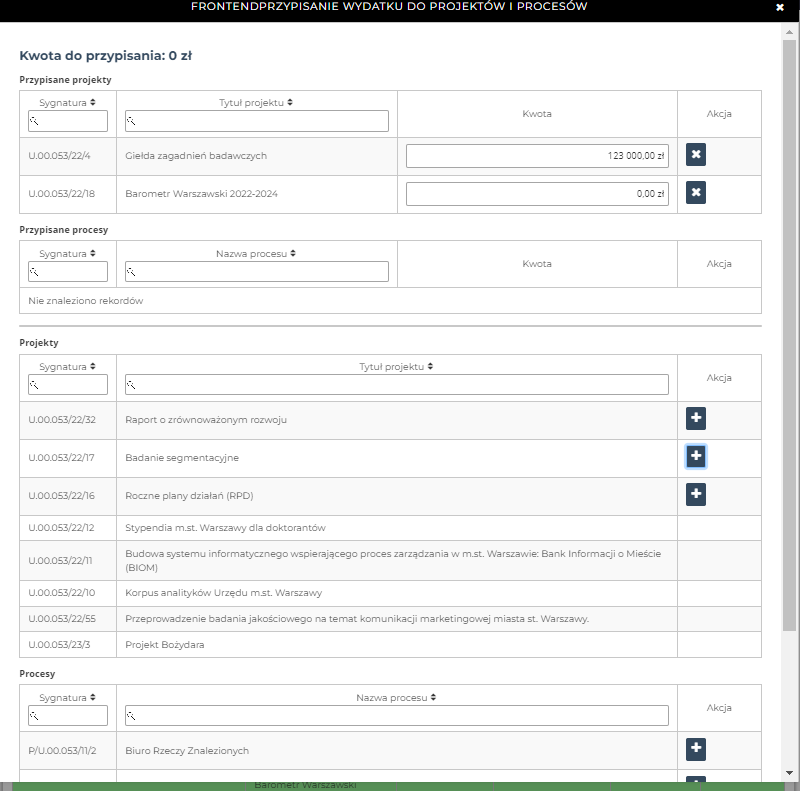Filter assigned processes by signature search box
The width and height of the screenshot is (800, 791).
pyautogui.click(x=68, y=272)
